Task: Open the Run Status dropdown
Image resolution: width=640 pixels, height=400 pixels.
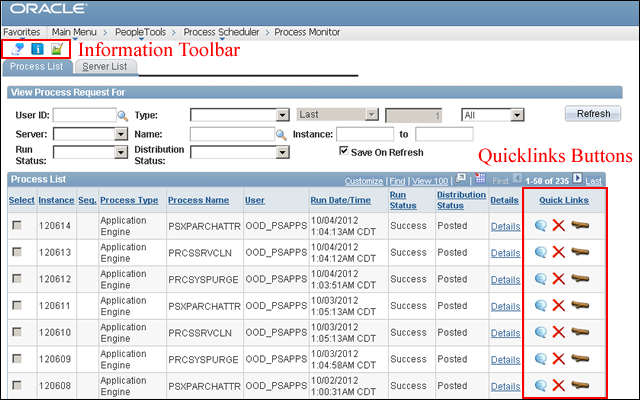Action: point(90,153)
